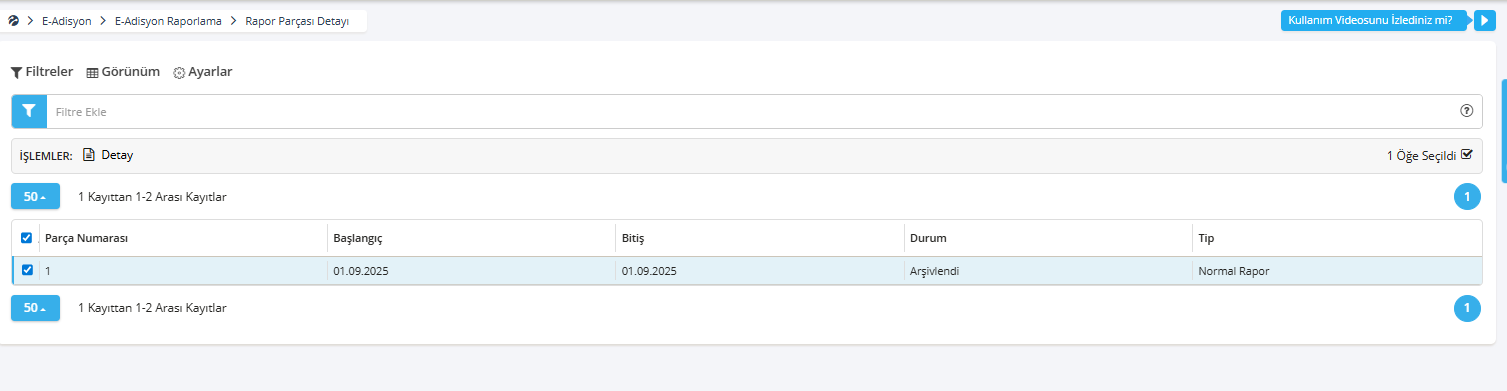Screen dimensions: 1507x391
Task: Go to page 1 in bottom pagination
Action: [1467, 309]
